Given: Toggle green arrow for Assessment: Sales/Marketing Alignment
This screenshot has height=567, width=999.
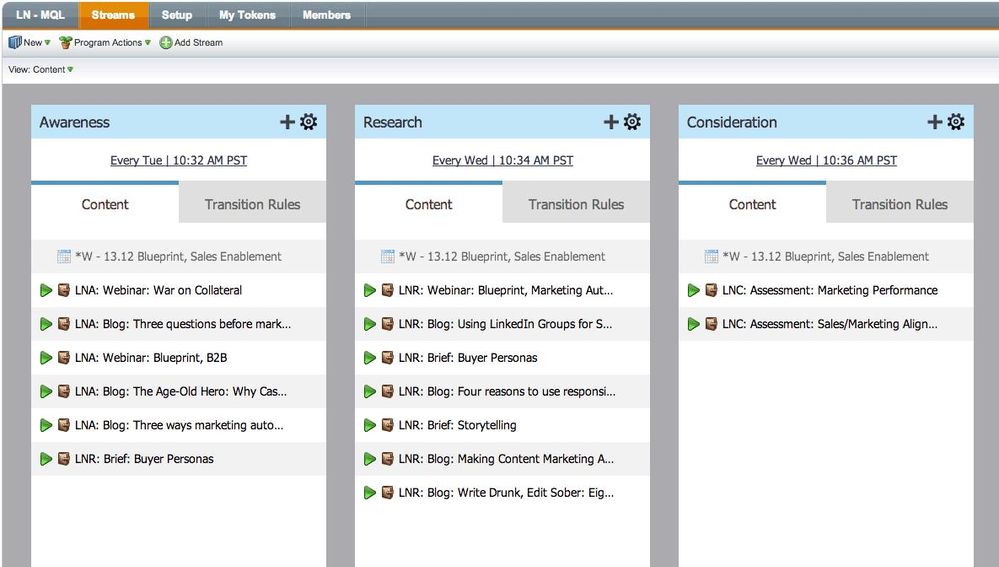Looking at the screenshot, I should [x=694, y=324].
